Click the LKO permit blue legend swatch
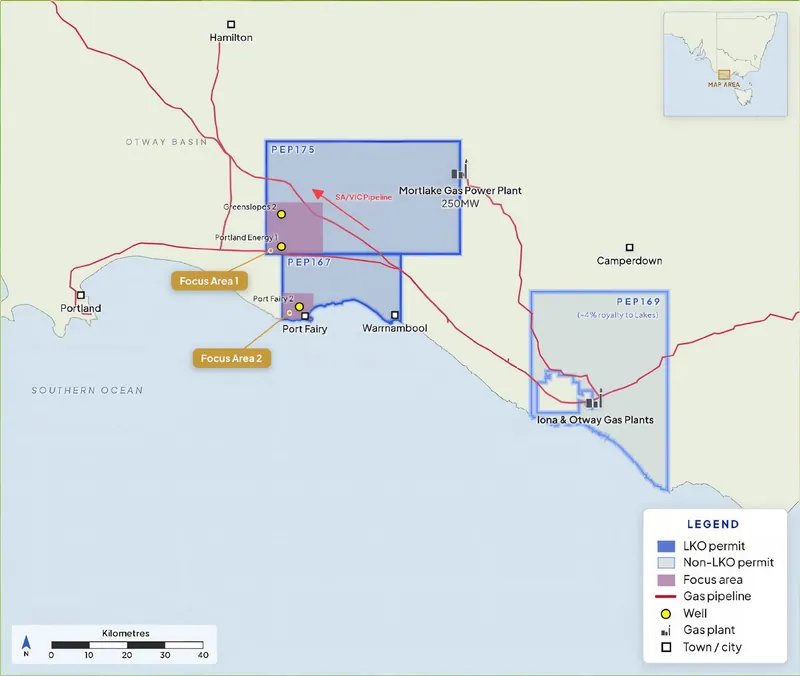Screen dimensions: 800x676 point(666,546)
